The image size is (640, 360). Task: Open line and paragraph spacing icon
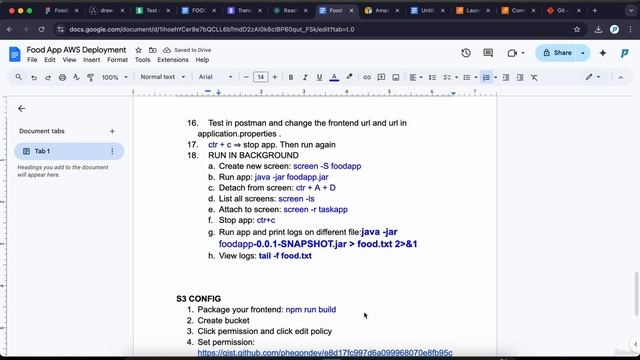tap(432, 77)
